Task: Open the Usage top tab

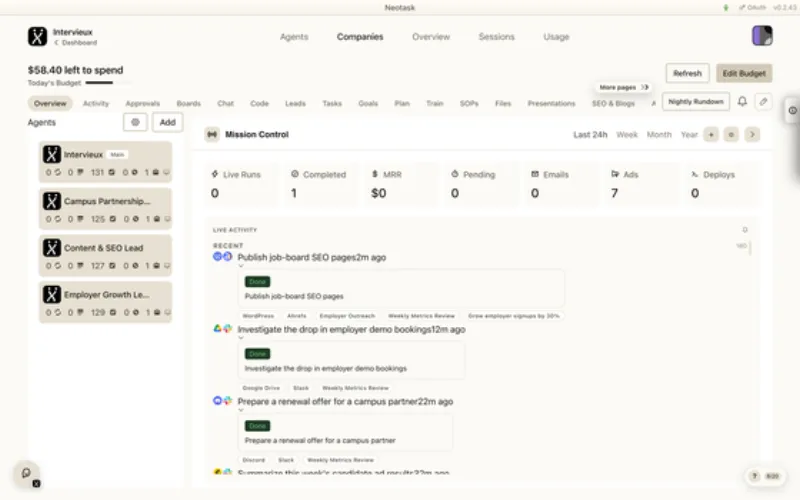Action: tap(556, 37)
